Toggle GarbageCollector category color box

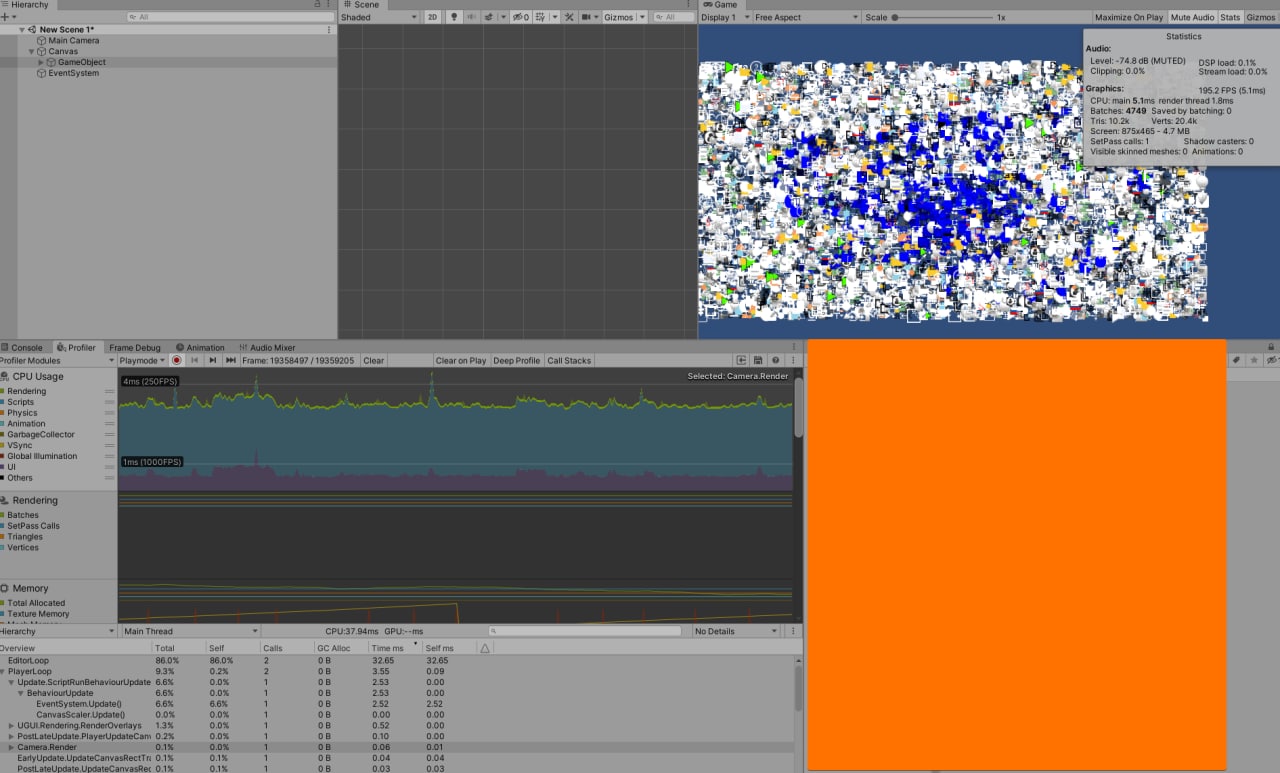(3, 434)
